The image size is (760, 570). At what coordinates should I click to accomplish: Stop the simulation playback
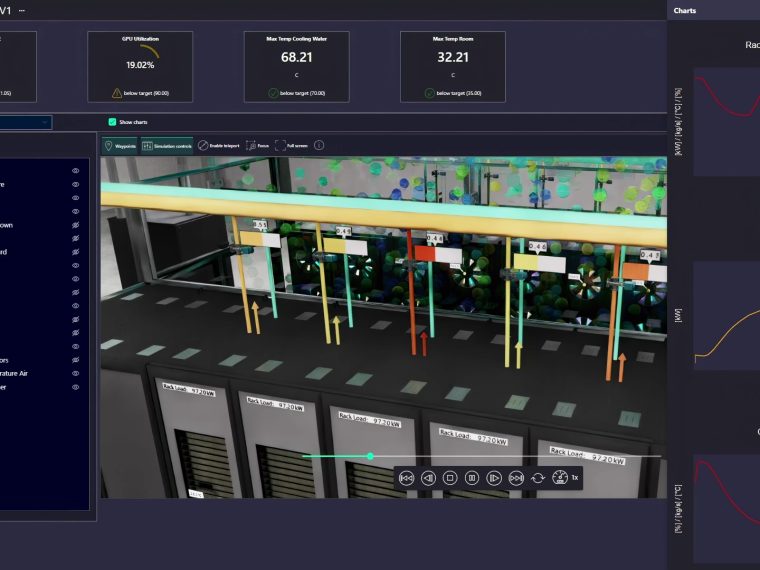450,478
